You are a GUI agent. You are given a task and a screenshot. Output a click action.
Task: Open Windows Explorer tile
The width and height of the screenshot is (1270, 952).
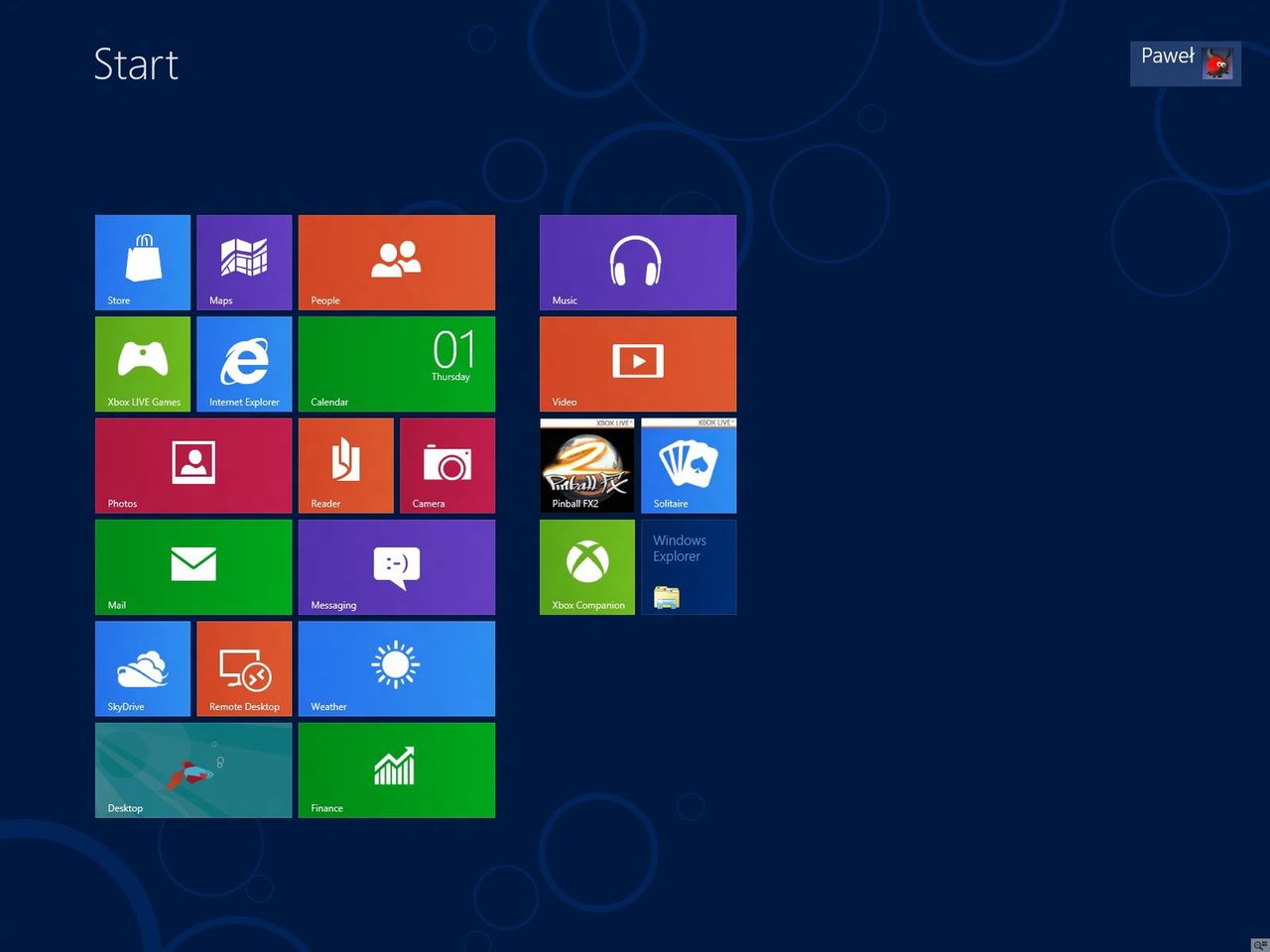(x=689, y=567)
